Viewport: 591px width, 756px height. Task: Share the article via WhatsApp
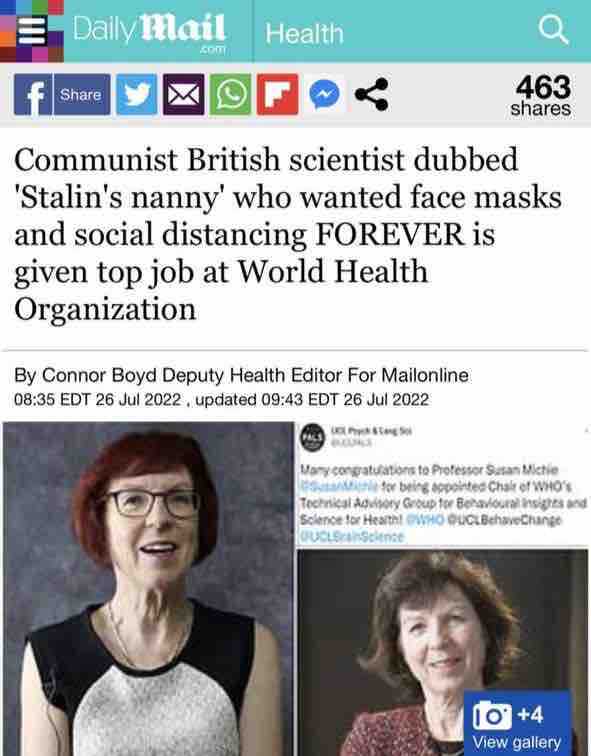(230, 94)
